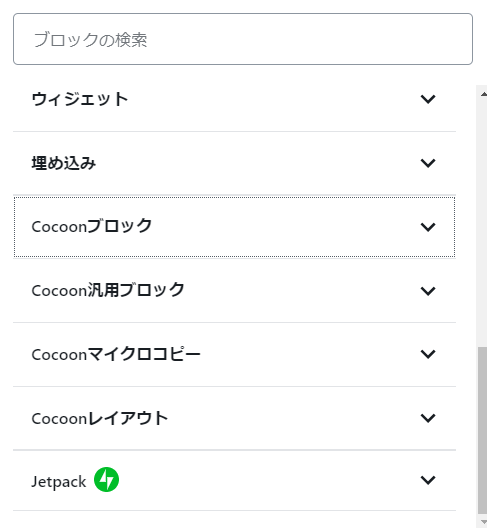Click the chevron arrow on Cocoonブロック row
This screenshot has width=487, height=528.
click(x=428, y=227)
